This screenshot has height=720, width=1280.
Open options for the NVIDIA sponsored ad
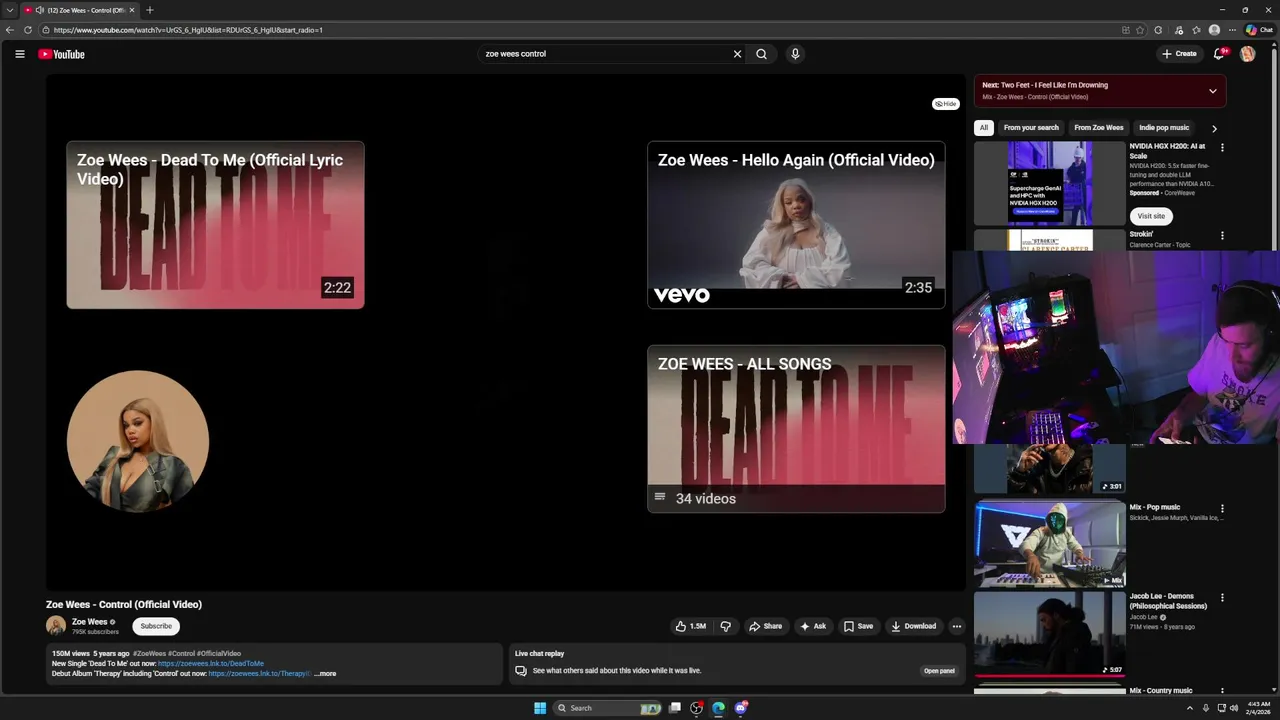click(1222, 147)
